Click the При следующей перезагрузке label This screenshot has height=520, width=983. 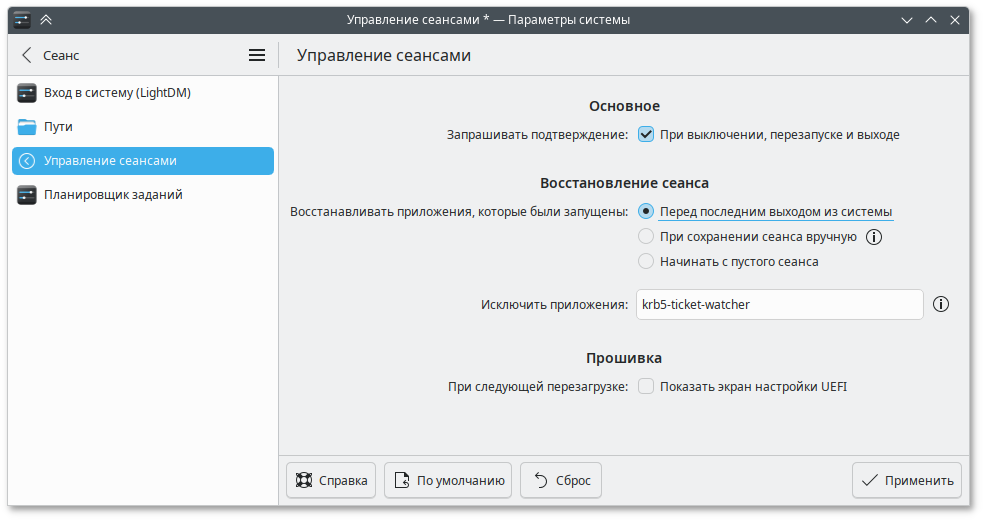(538, 386)
